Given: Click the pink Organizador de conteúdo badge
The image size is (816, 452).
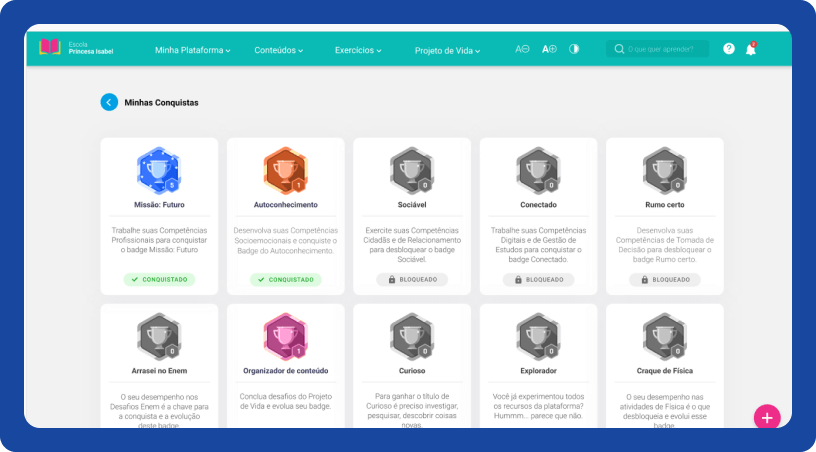Looking at the screenshot, I should 285,336.
